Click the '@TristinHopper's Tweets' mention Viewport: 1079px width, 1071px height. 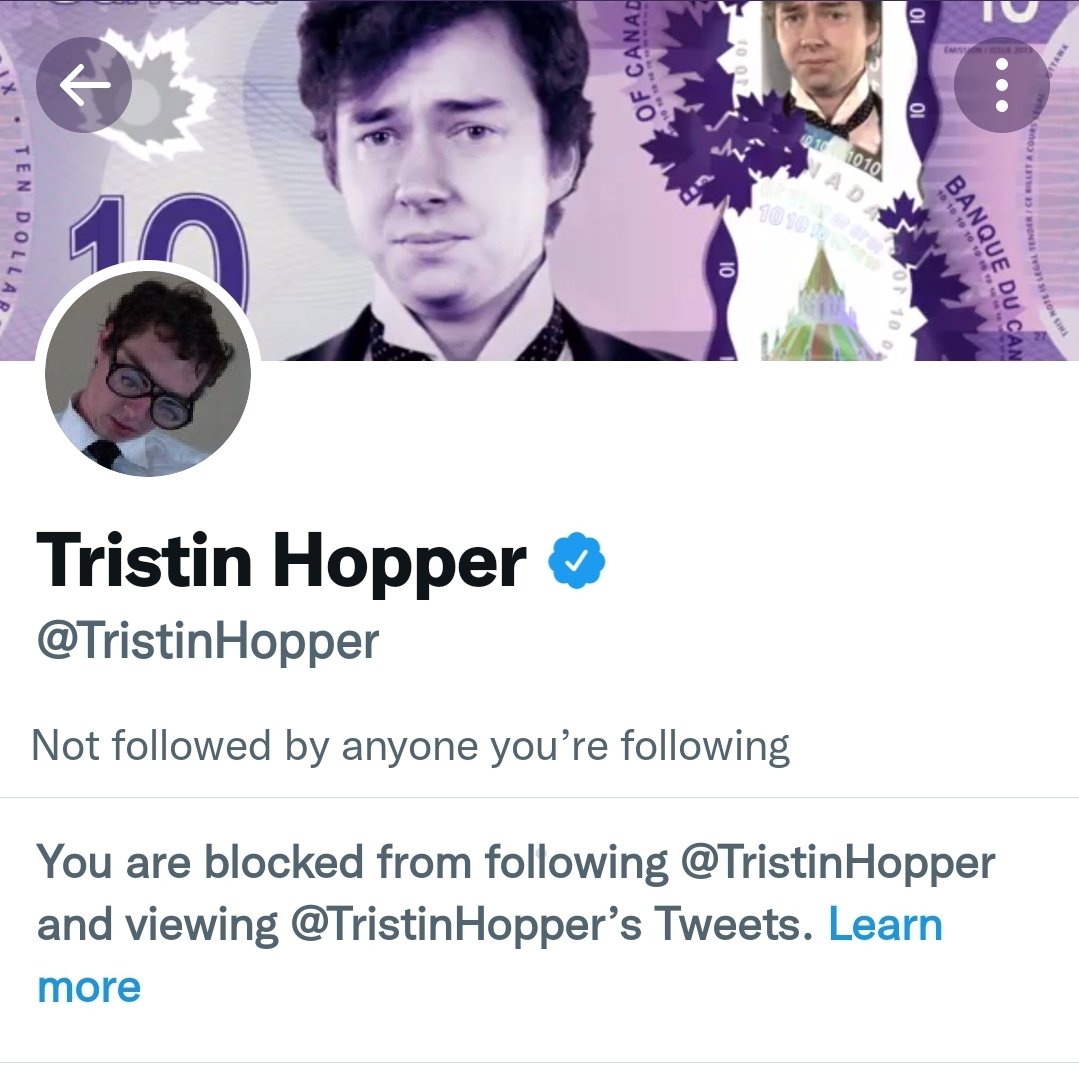(x=546, y=924)
